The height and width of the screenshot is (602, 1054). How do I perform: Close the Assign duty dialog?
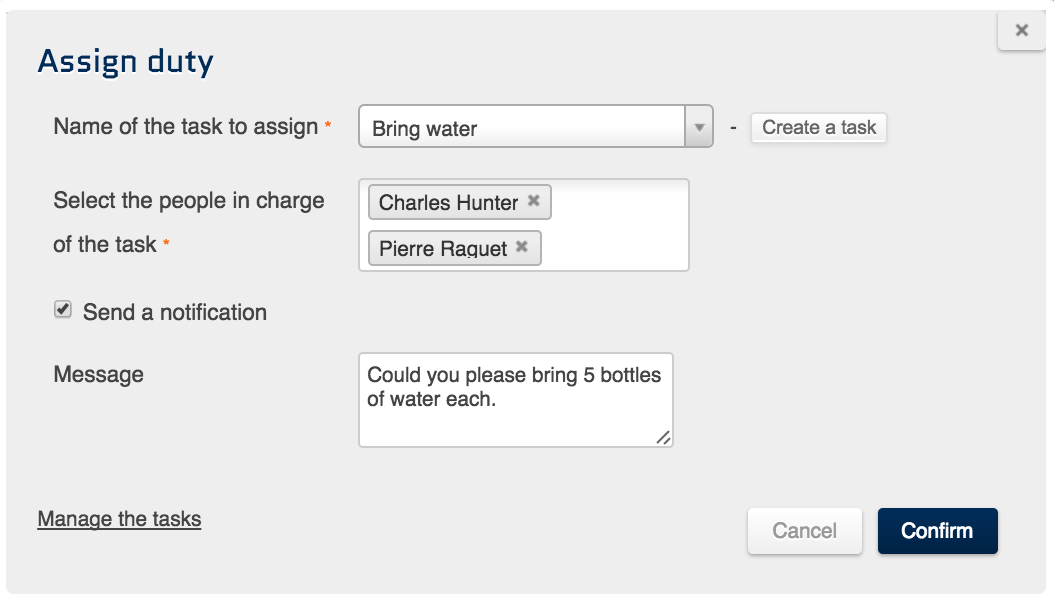click(x=1021, y=31)
